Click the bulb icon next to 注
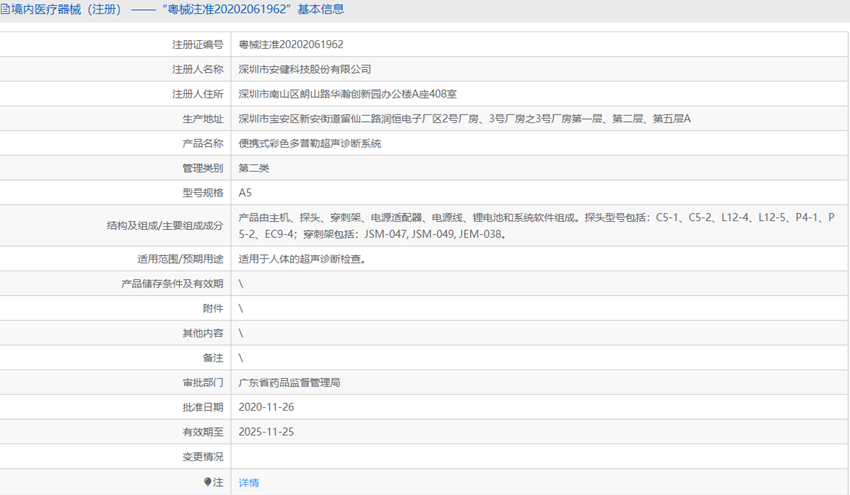Viewport: 850px width, 495px height. (x=207, y=481)
